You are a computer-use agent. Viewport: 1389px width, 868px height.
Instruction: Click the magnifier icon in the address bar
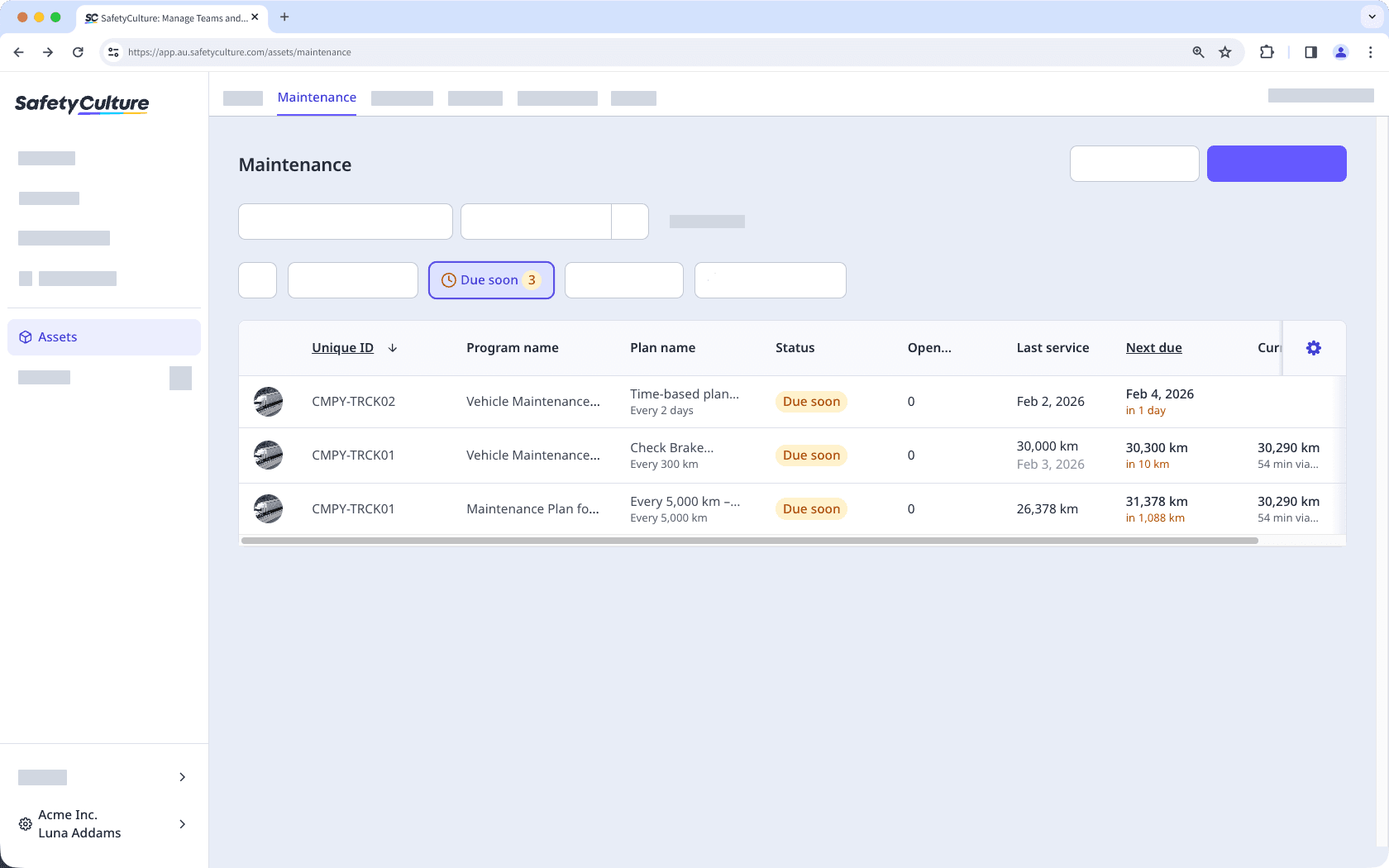coord(1197,51)
